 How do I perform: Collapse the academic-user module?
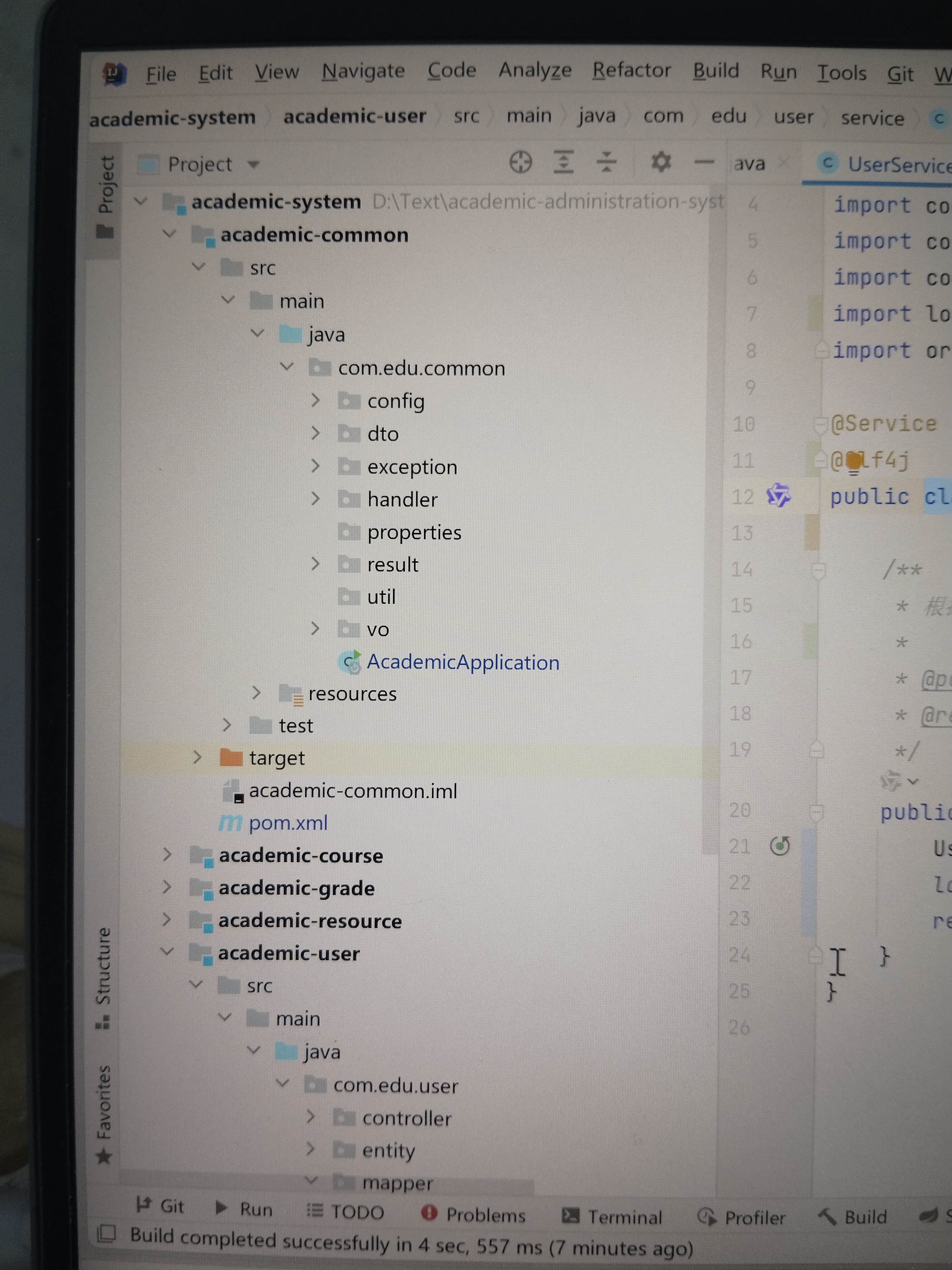tap(167, 952)
